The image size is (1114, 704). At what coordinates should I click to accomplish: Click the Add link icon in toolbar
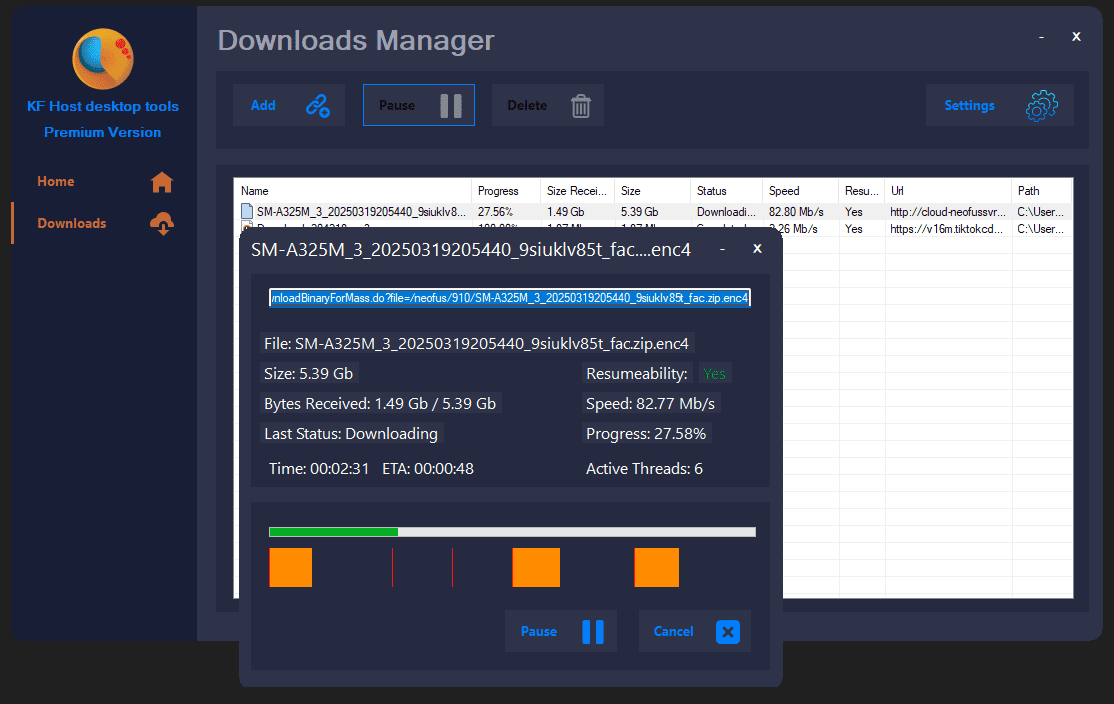pyautogui.click(x=318, y=105)
